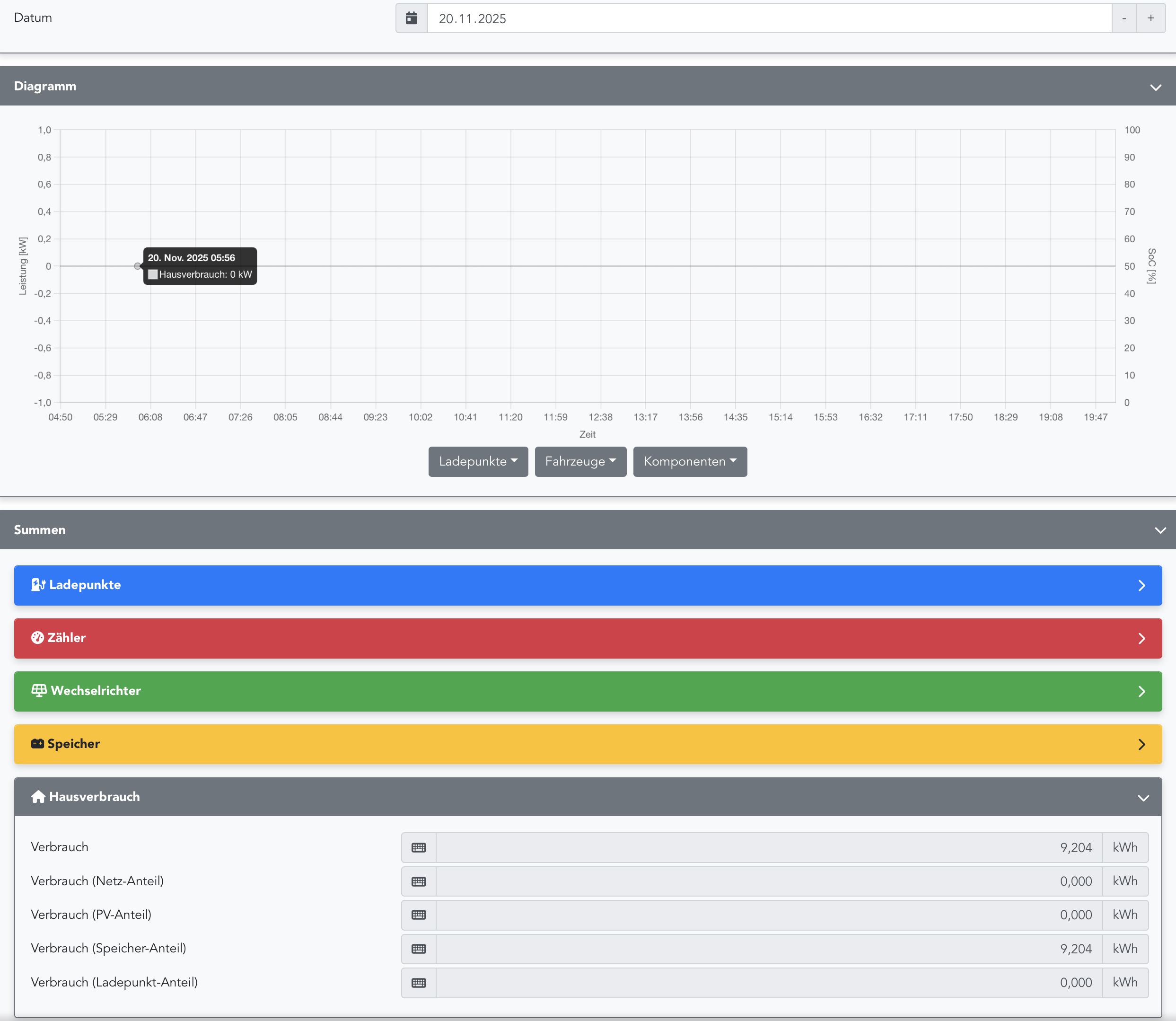This screenshot has height=1021, width=1176.
Task: Click the solar panel Wechselrichter icon
Action: pyautogui.click(x=39, y=691)
